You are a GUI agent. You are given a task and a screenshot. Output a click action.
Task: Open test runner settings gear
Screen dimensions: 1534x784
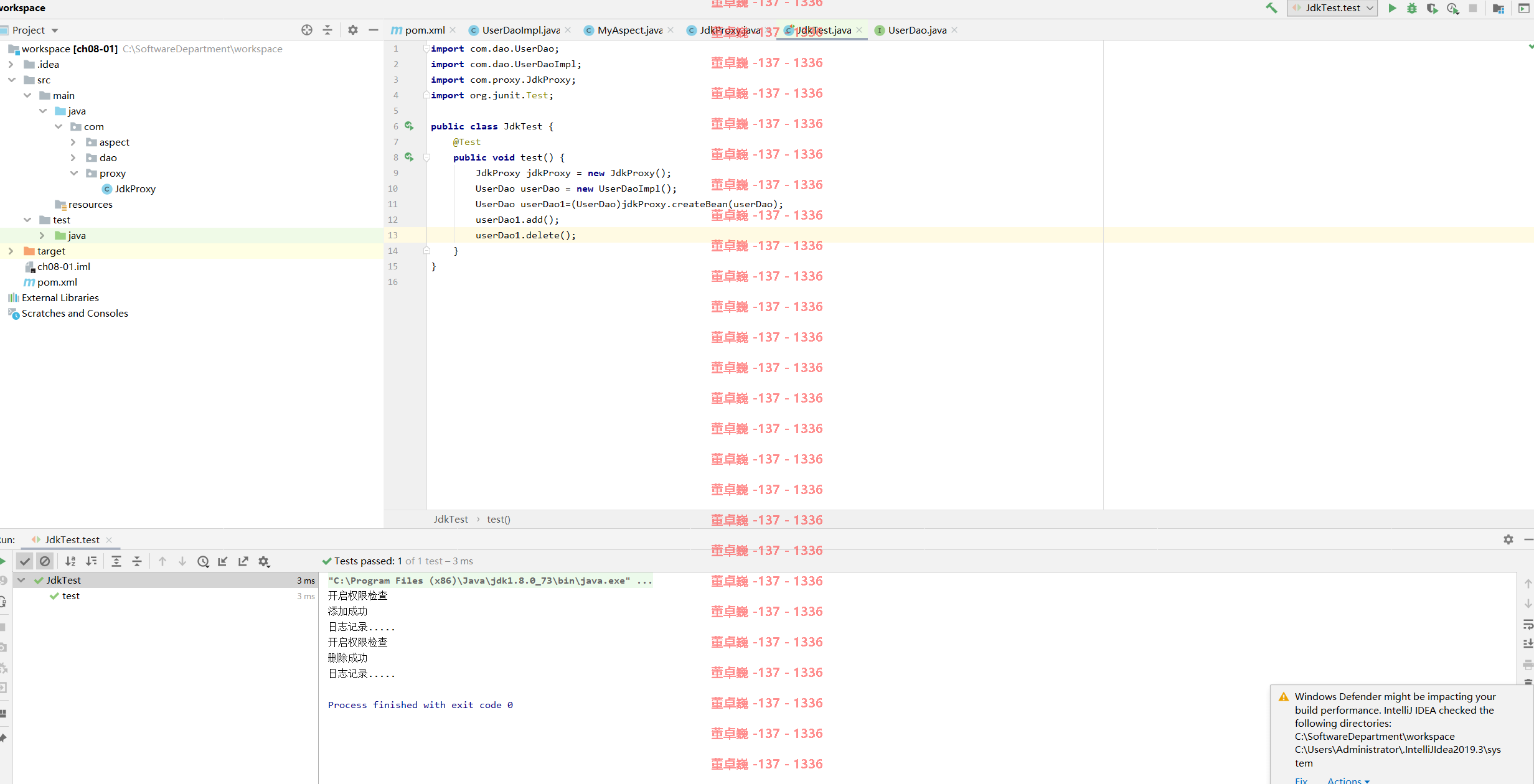click(x=264, y=561)
